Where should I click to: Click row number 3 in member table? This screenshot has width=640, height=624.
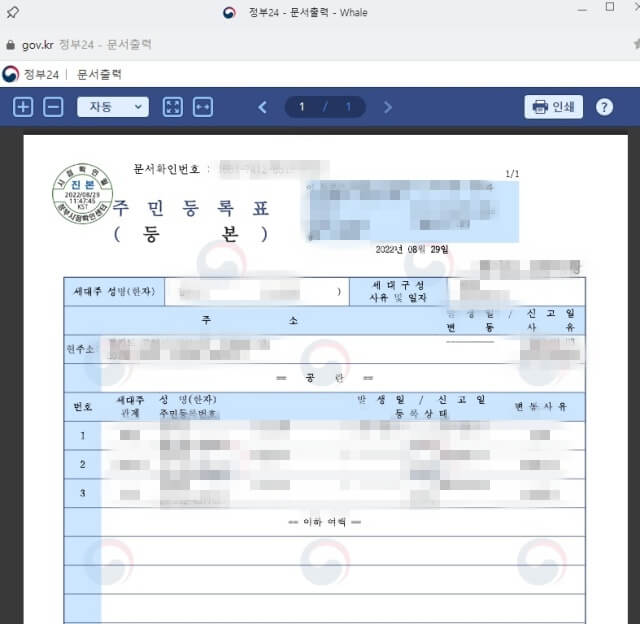pyautogui.click(x=82, y=493)
